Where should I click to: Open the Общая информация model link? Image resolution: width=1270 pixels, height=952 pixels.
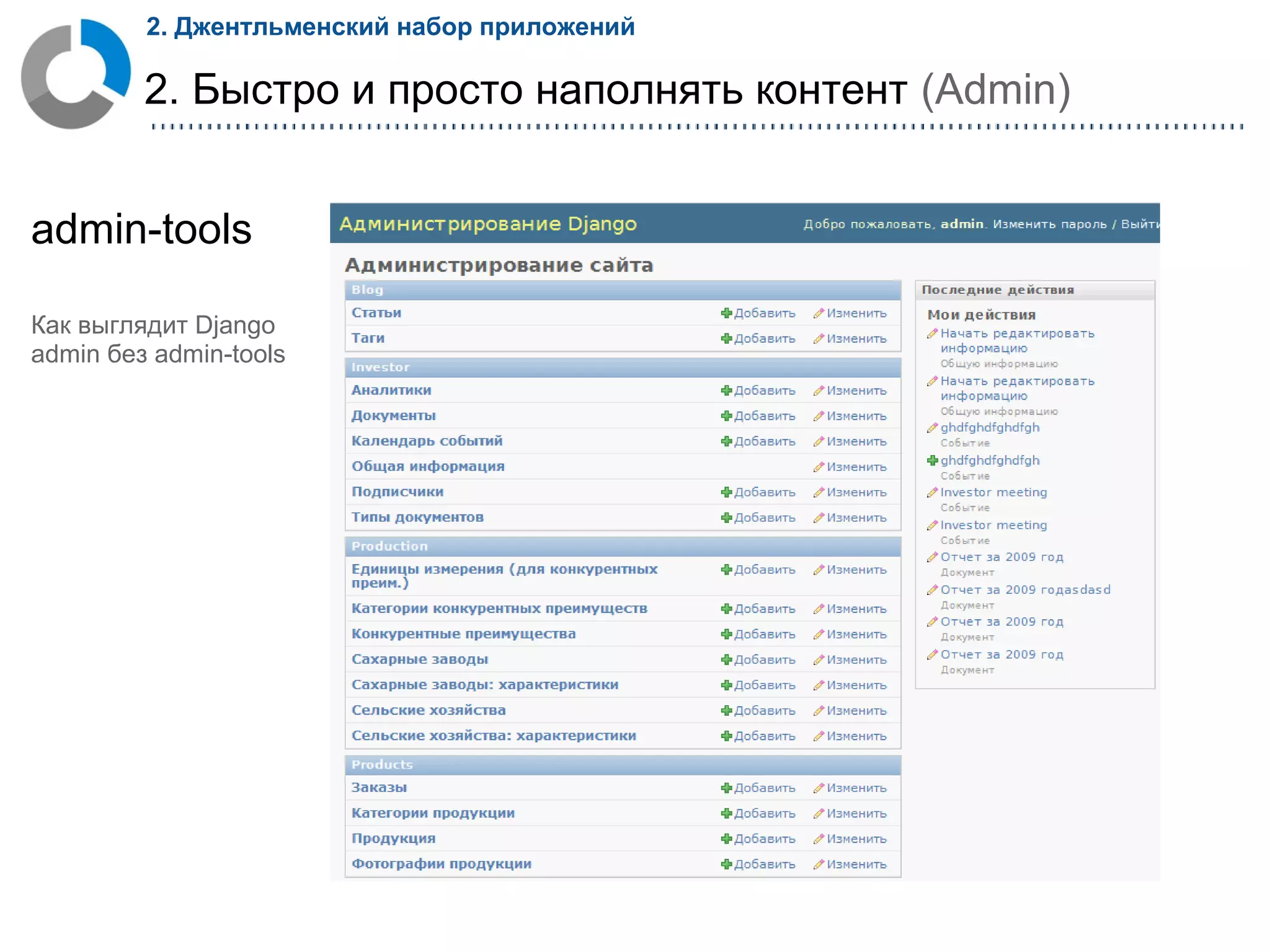click(x=428, y=467)
